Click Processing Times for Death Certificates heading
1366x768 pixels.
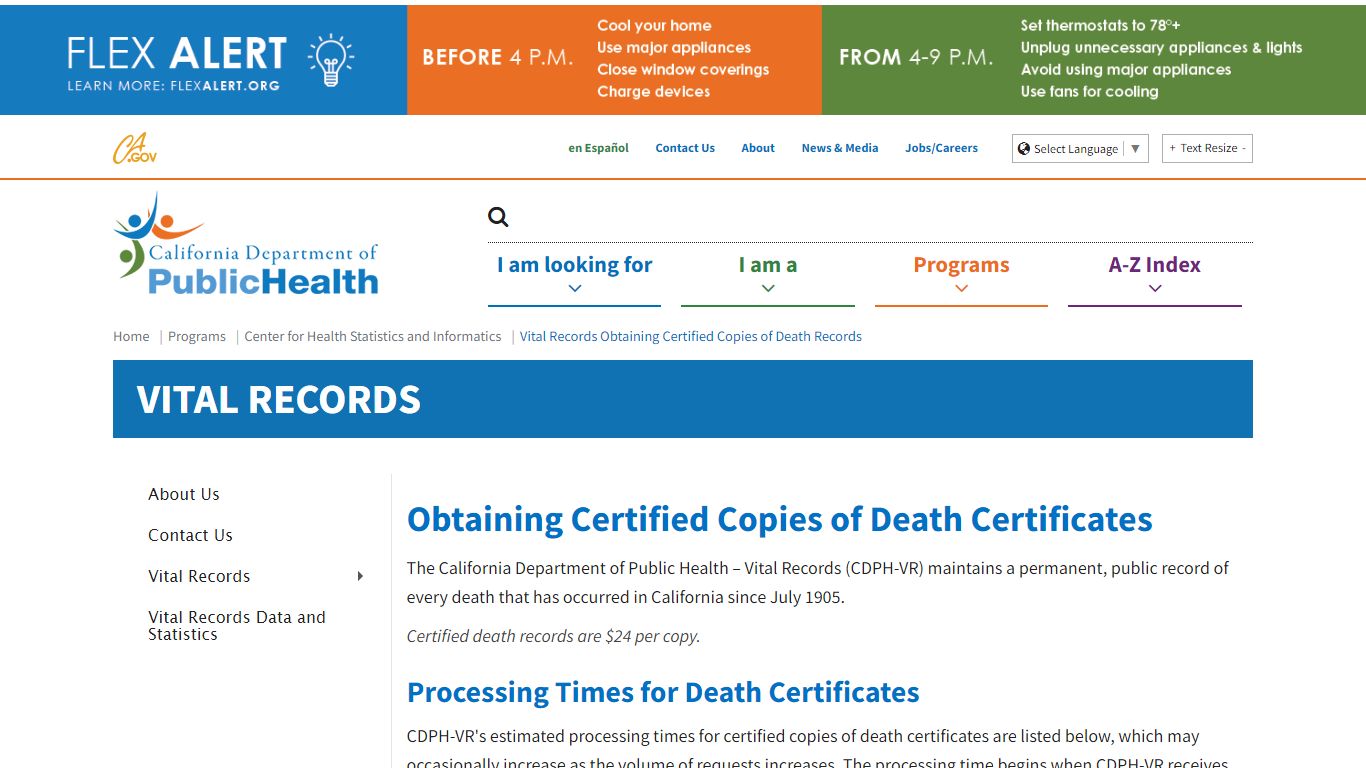(x=663, y=692)
